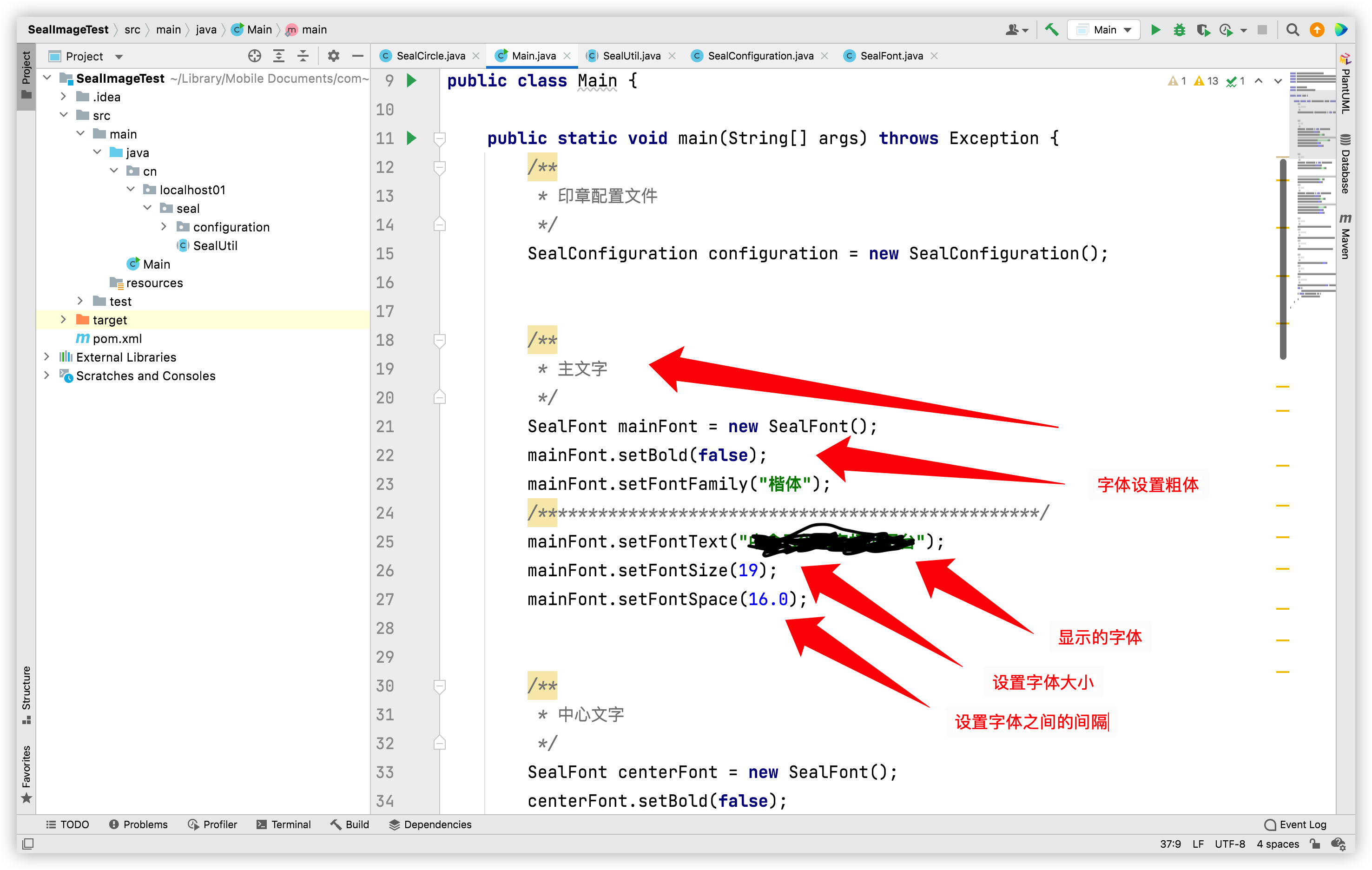Collapse the SealImageTest root node
This screenshot has width=1372, height=870.
click(47, 78)
